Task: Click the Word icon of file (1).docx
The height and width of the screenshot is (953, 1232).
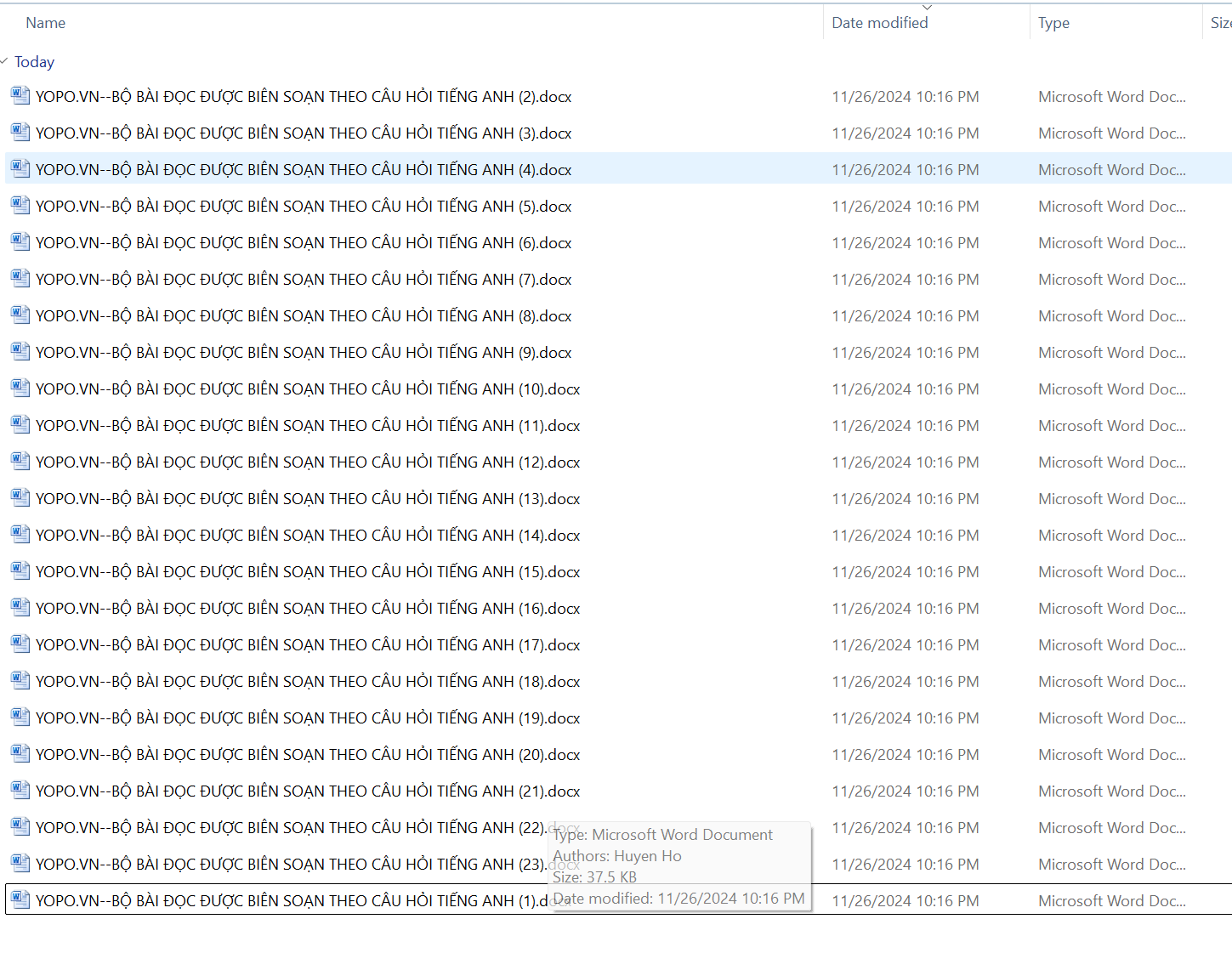Action: (20, 899)
